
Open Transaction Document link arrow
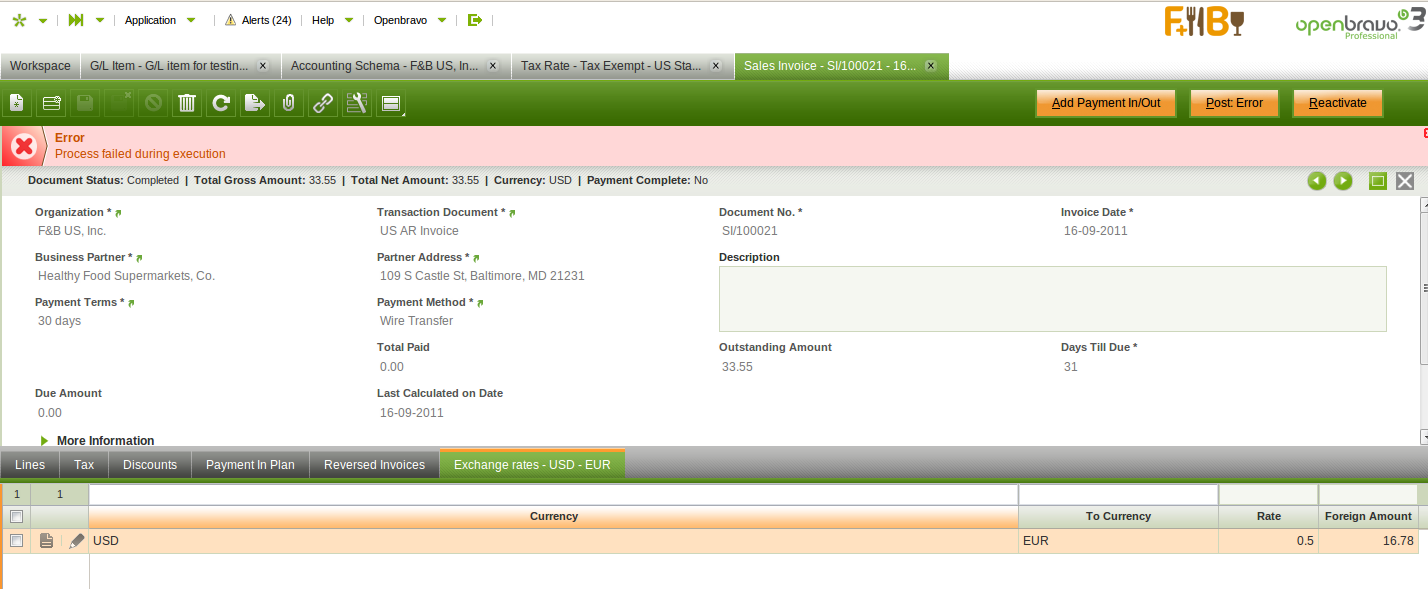click(513, 213)
